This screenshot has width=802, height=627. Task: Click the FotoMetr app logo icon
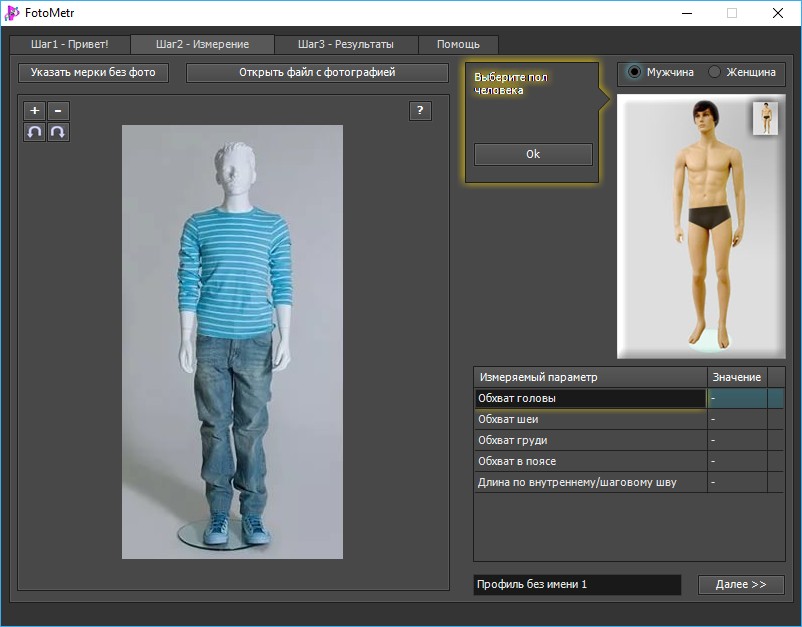pyautogui.click(x=11, y=13)
